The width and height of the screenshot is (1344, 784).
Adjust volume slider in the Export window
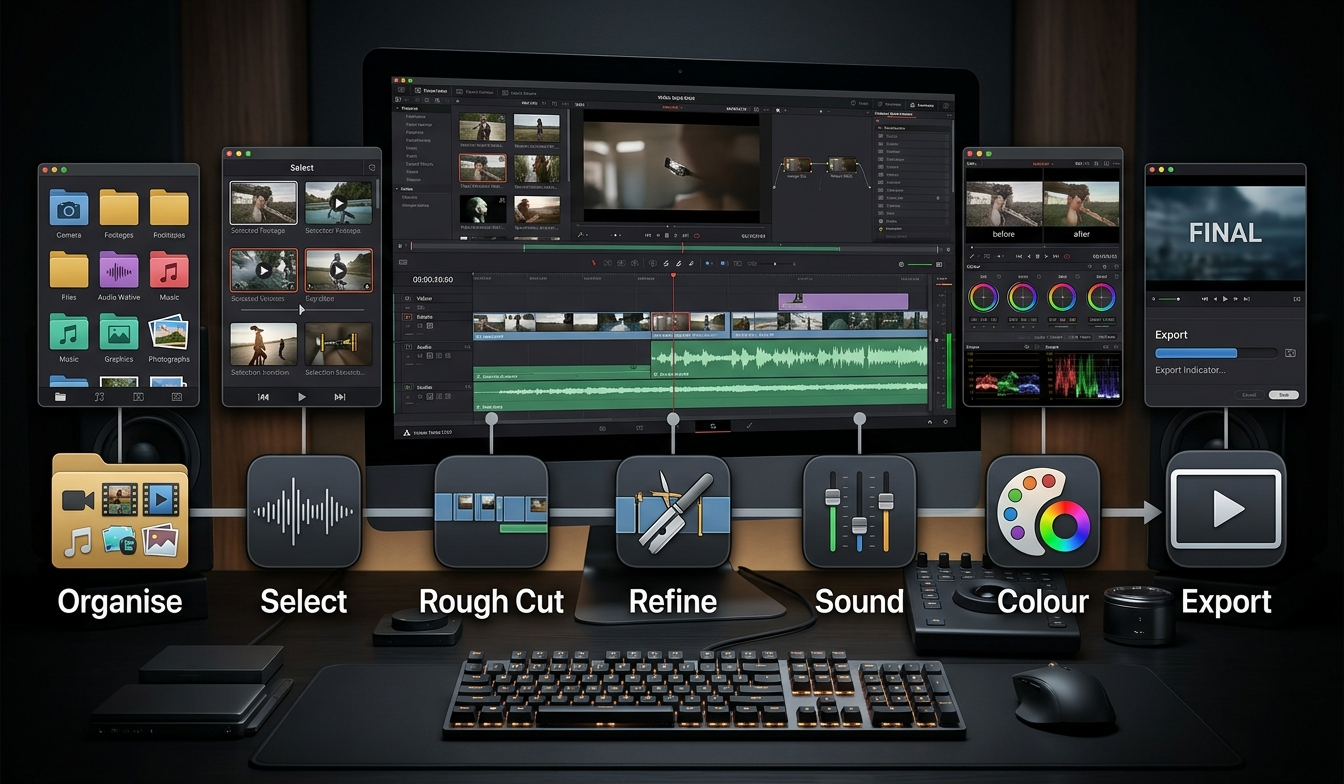(x=1167, y=298)
